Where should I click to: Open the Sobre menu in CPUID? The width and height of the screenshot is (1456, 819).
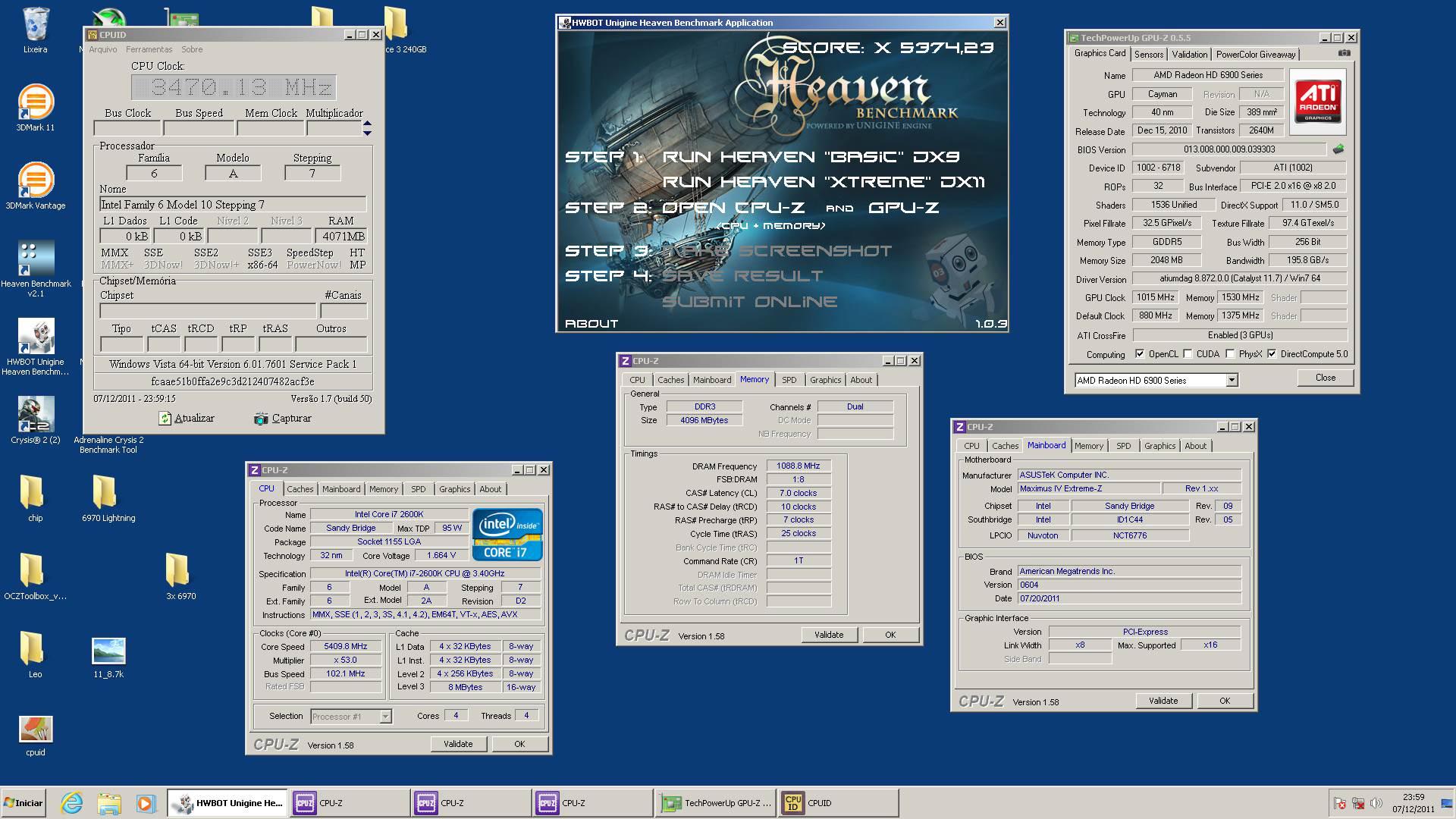coord(192,49)
